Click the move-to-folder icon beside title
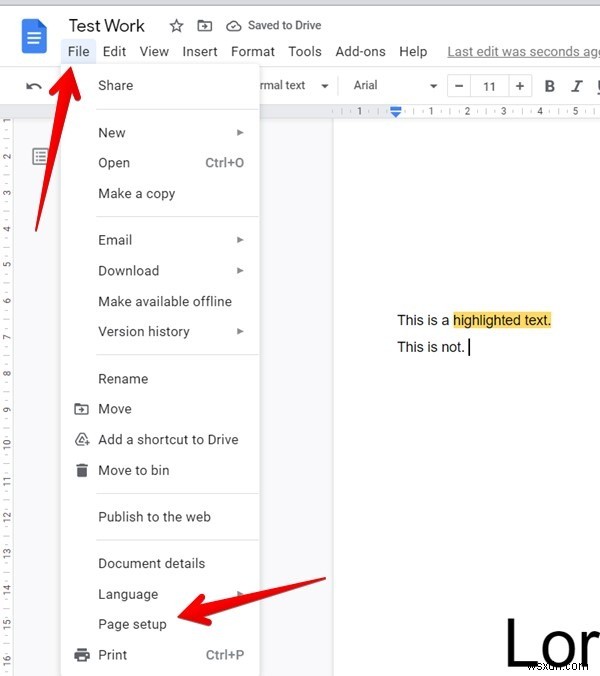This screenshot has width=600, height=676. [x=204, y=26]
